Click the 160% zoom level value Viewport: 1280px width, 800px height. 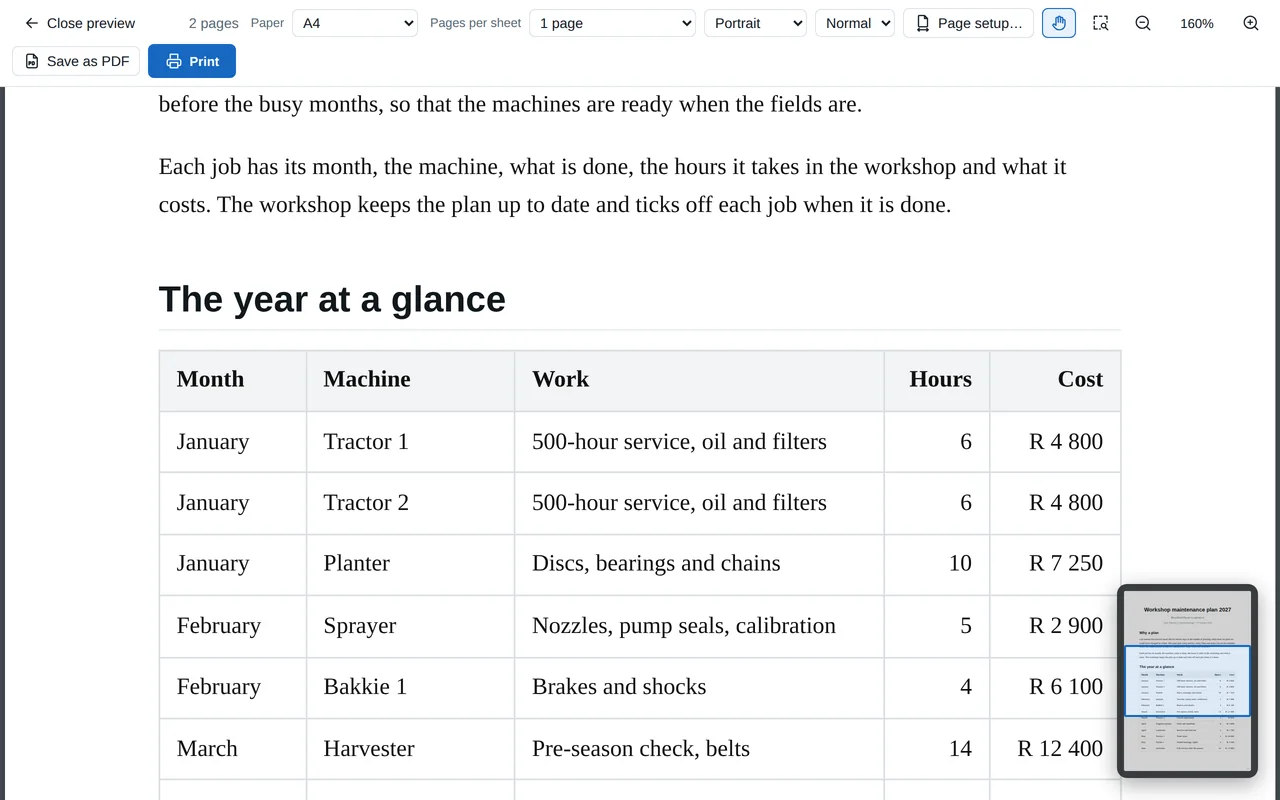[x=1197, y=23]
